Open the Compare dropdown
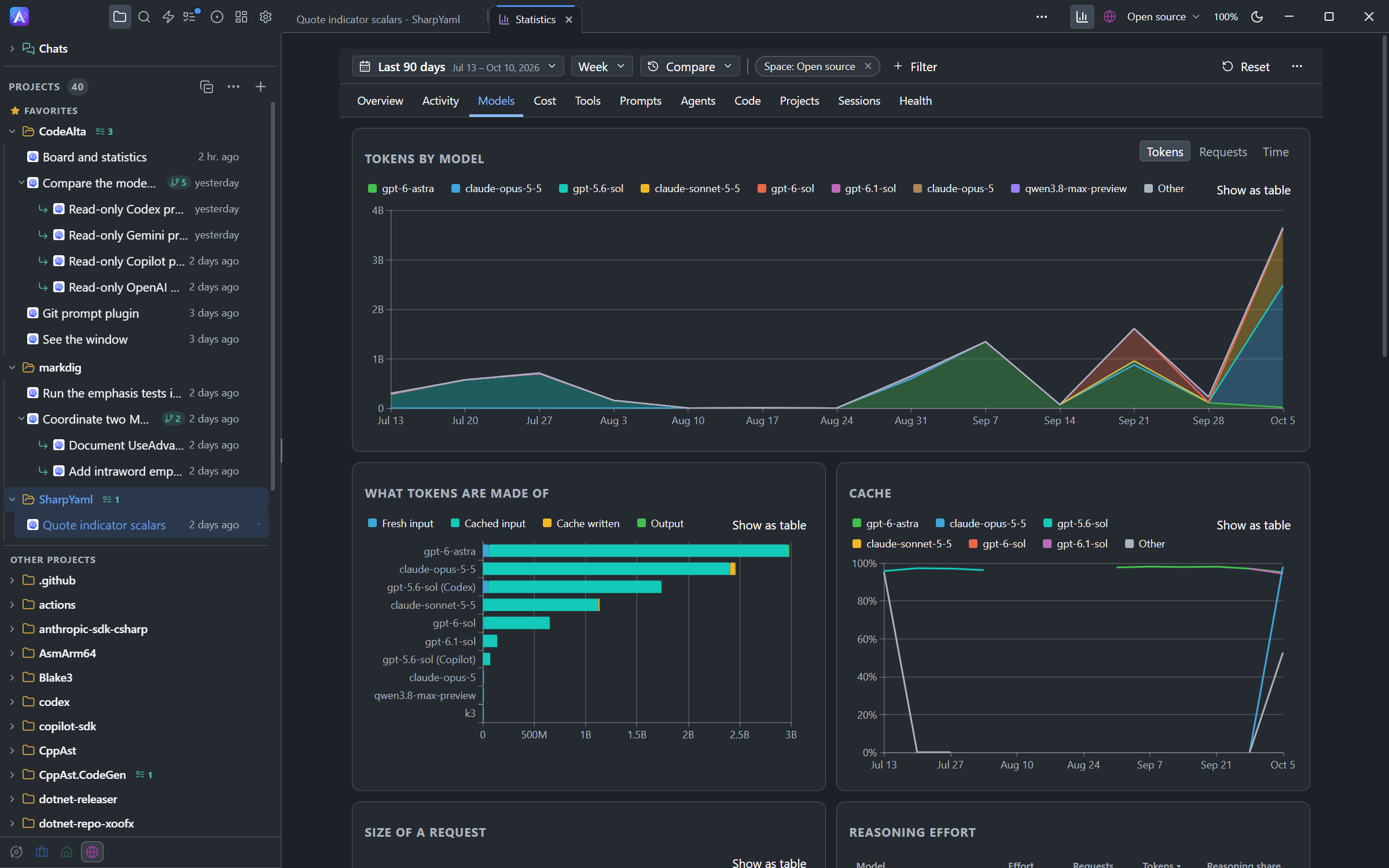1389x868 pixels. point(690,67)
